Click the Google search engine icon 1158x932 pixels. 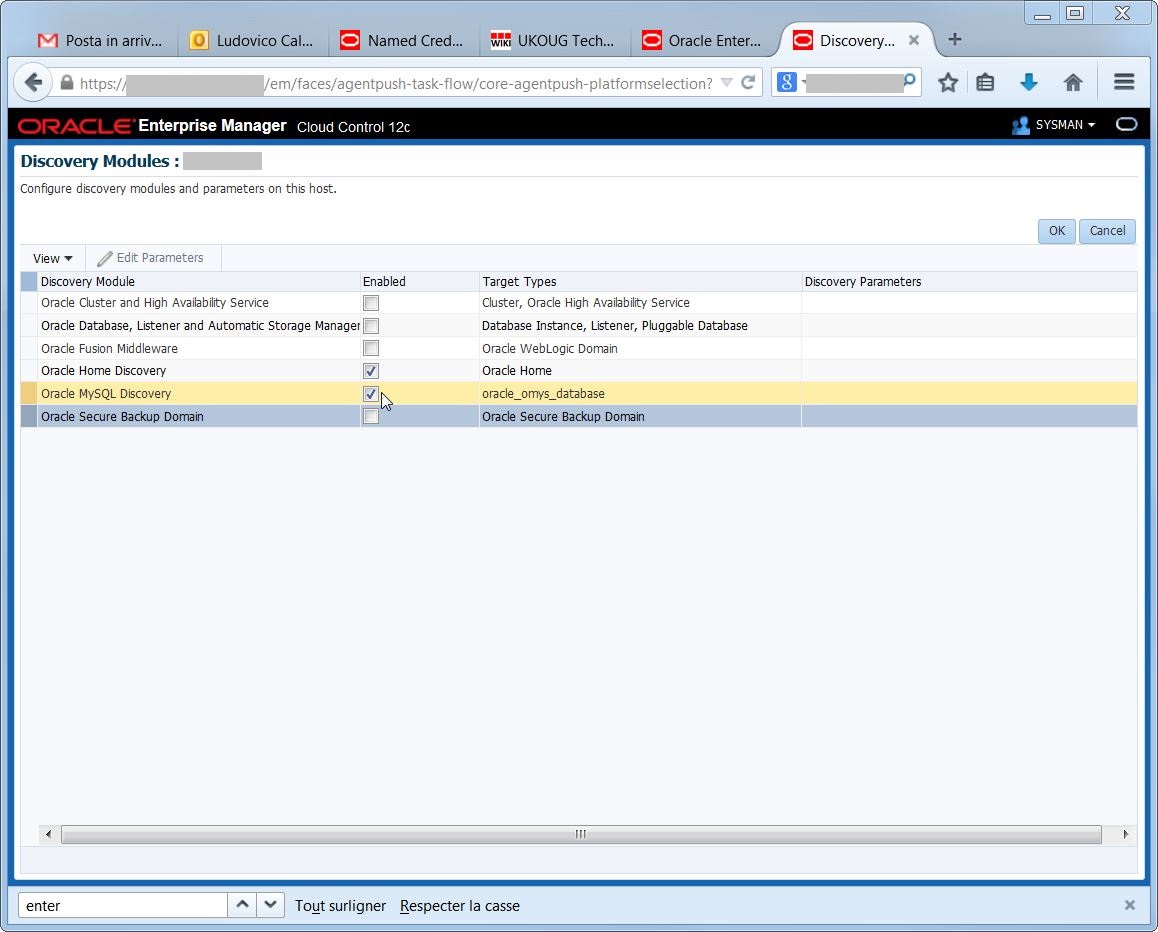pos(787,82)
